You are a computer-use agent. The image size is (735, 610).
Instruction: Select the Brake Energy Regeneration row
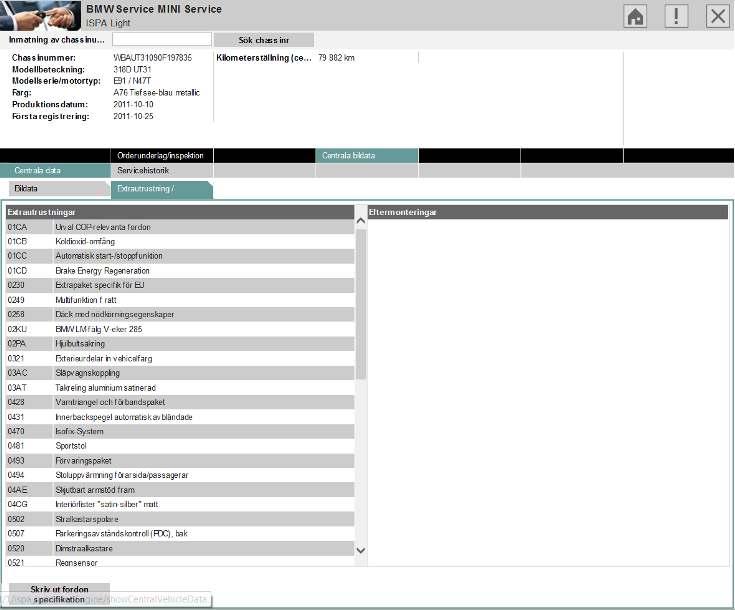(180, 271)
